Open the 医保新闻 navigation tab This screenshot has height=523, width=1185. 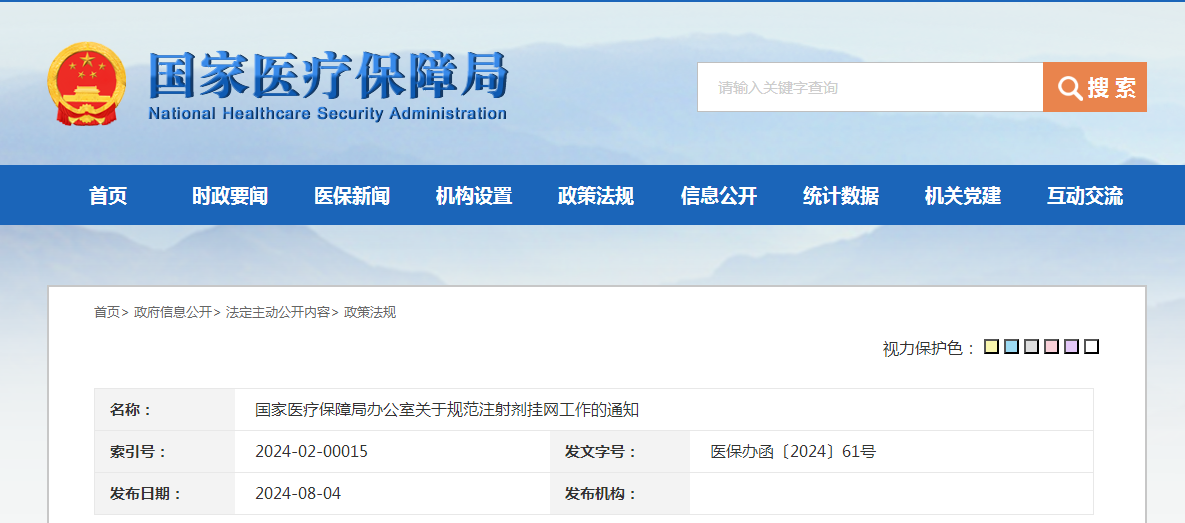[x=352, y=197]
